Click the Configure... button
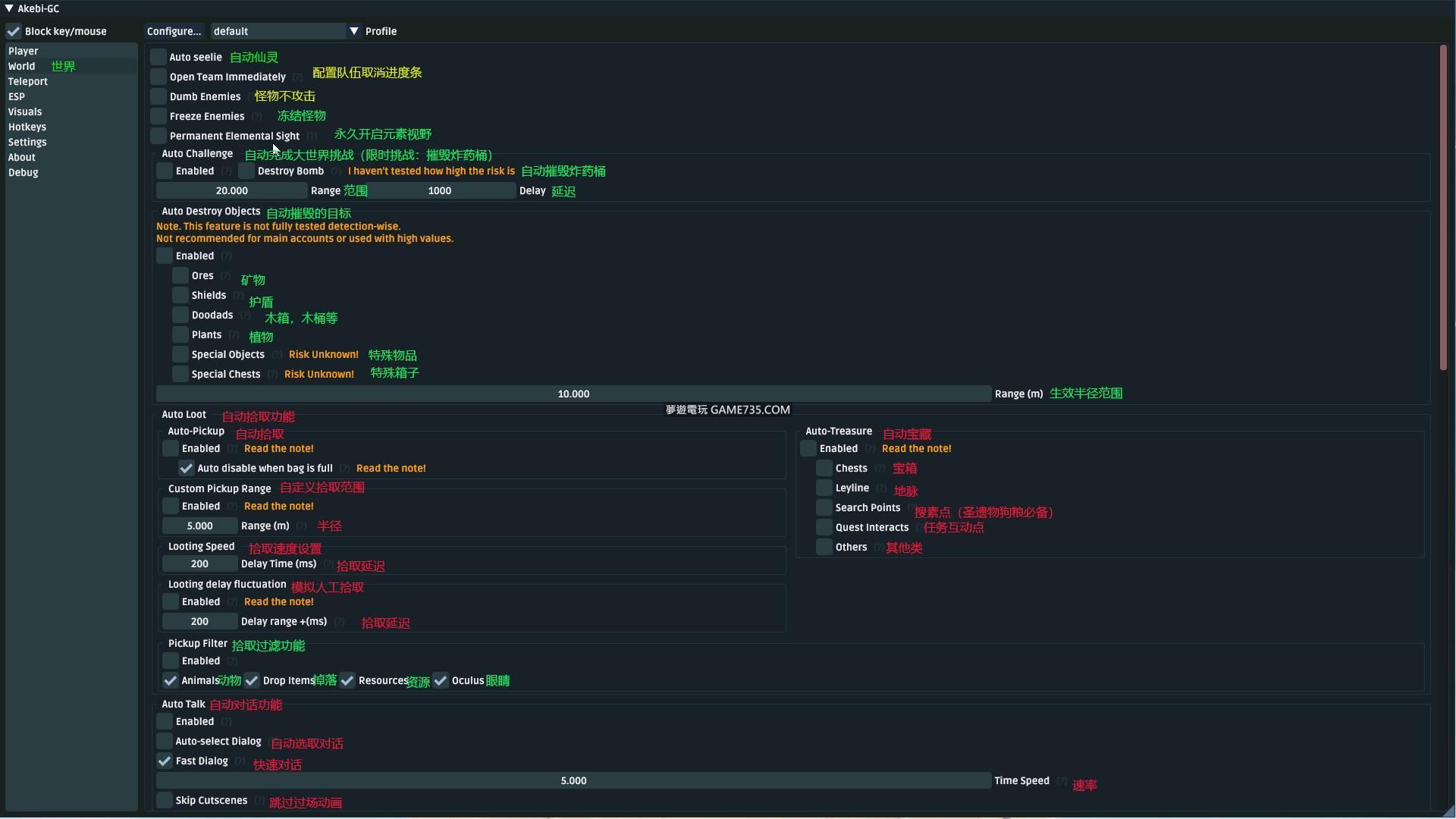Viewport: 1456px width, 819px height. 174,31
